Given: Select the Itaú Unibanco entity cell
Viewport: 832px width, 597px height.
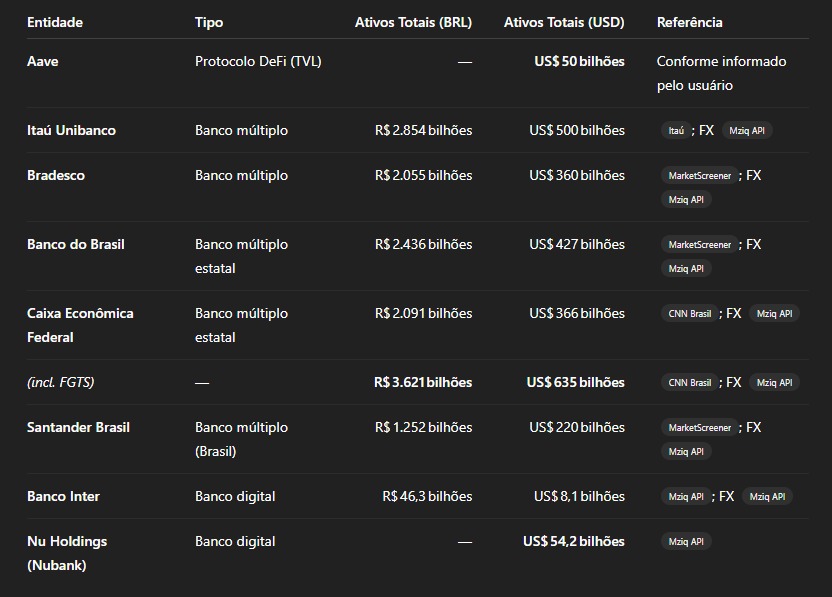Looking at the screenshot, I should click(71, 131).
